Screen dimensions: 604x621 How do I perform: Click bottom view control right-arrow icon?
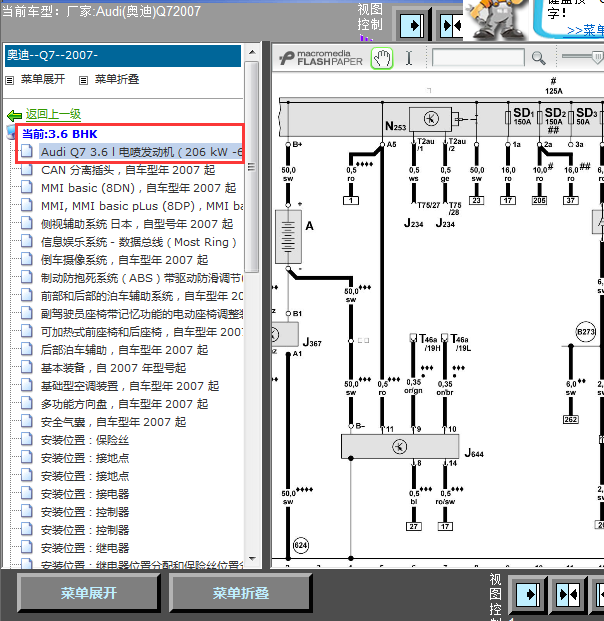pyautogui.click(x=528, y=594)
